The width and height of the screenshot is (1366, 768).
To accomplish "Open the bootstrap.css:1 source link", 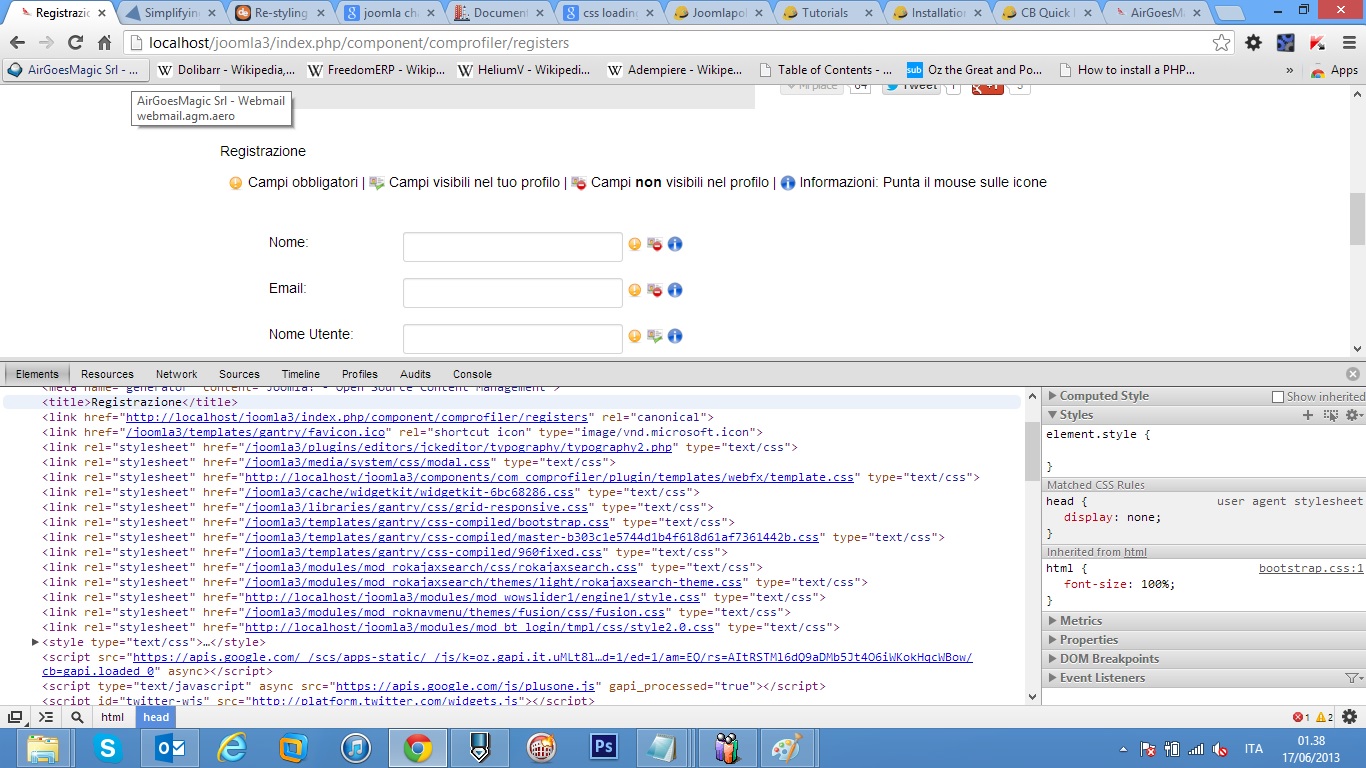I will pos(1311,568).
